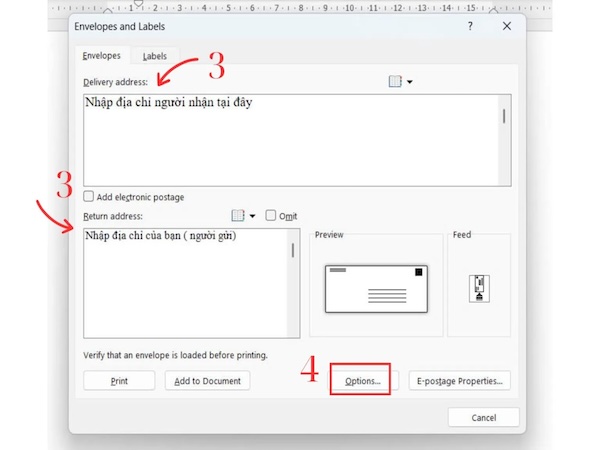Click the right indent marker on ruler
This screenshot has width=600, height=450.
click(493, 10)
